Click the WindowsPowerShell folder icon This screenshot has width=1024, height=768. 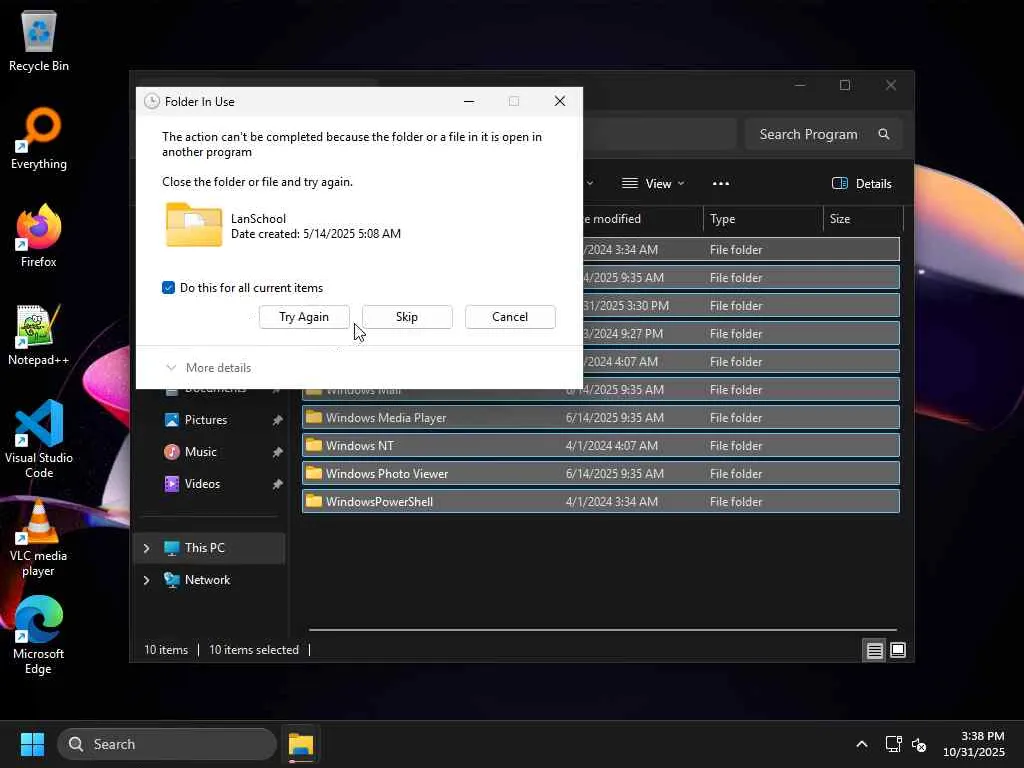coord(314,501)
